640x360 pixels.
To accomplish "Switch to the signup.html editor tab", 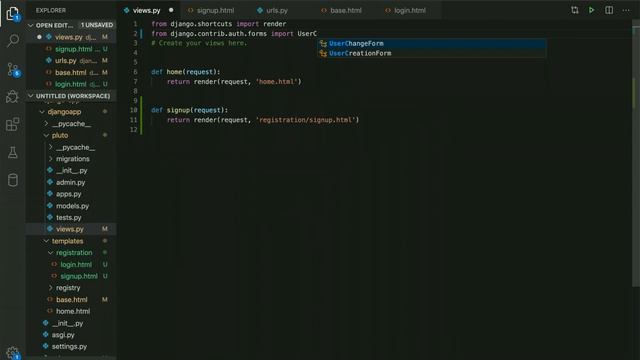I will (215, 11).
